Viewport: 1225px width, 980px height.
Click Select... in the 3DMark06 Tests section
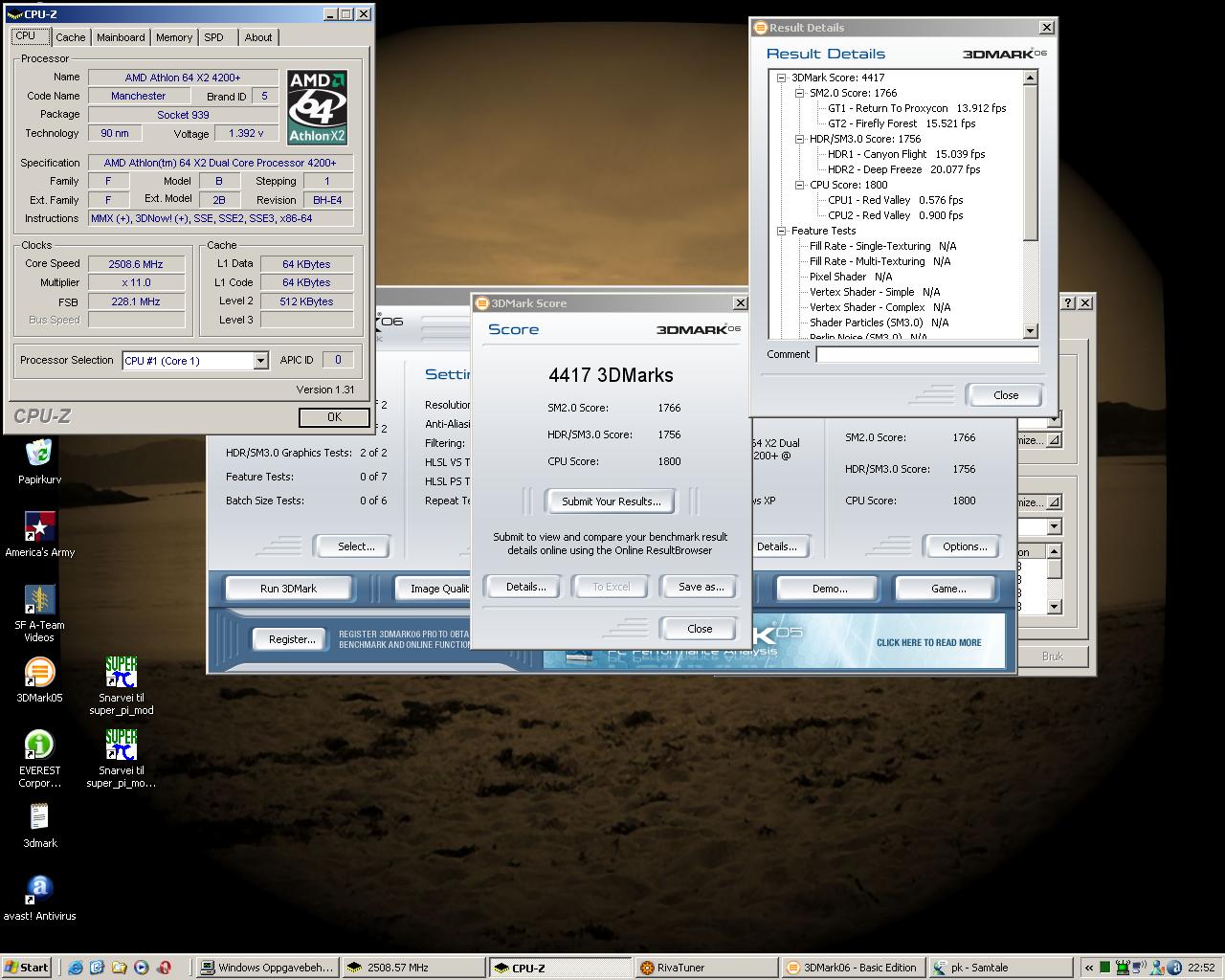(x=356, y=546)
